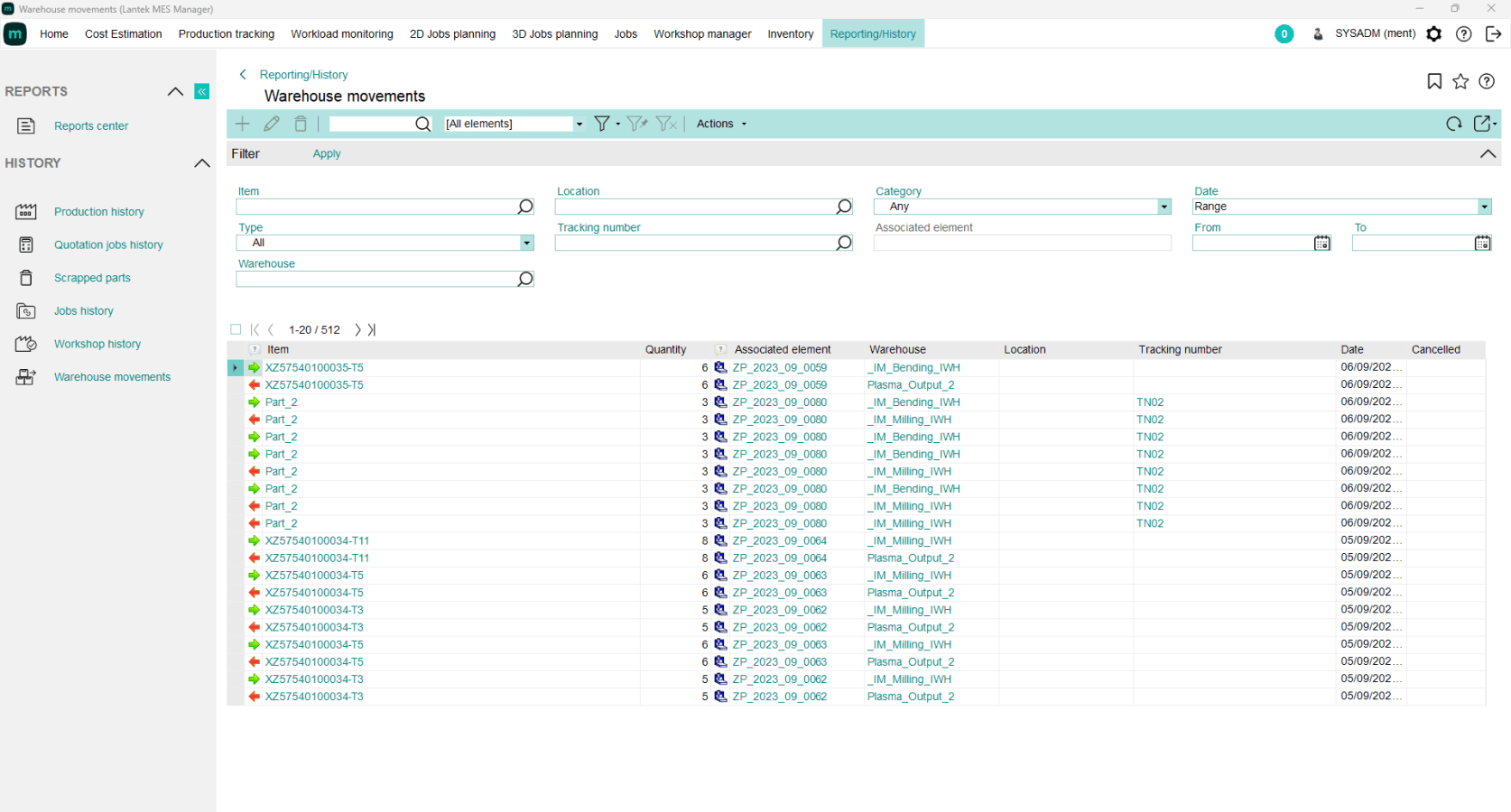
Task: Collapse sidebar using double-chevron button
Action: coord(202,91)
